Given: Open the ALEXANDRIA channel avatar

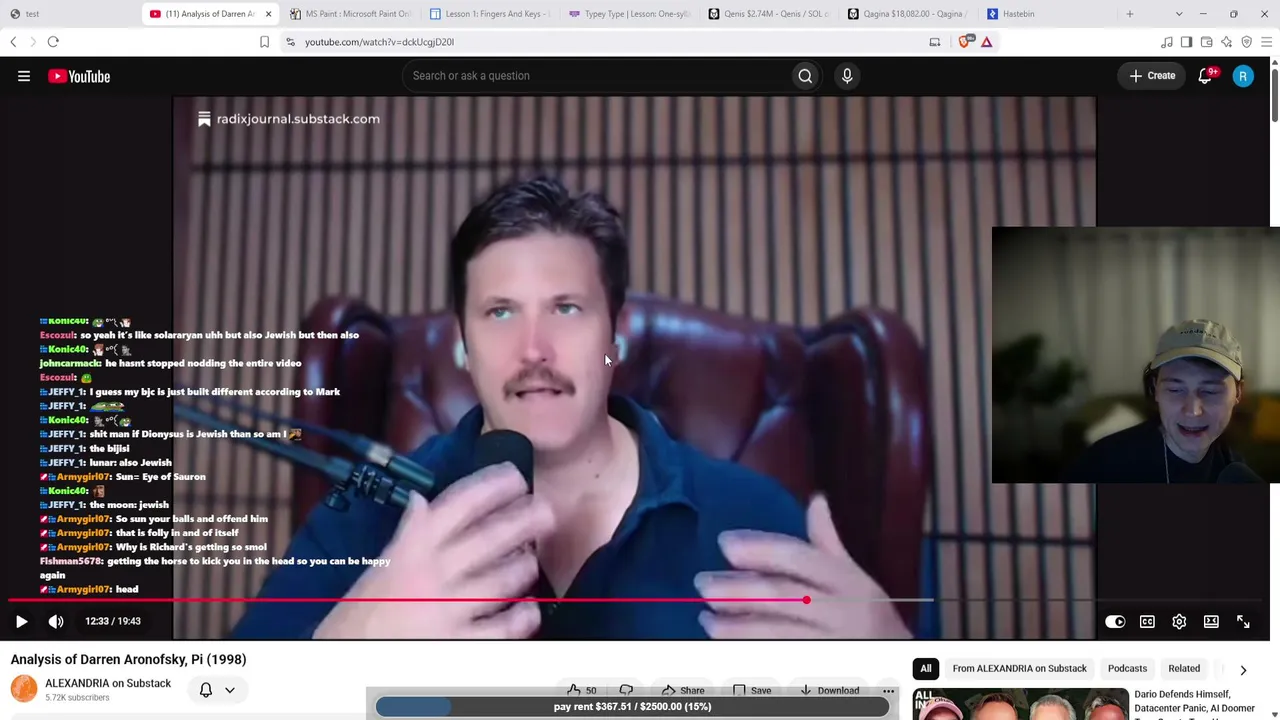Looking at the screenshot, I should pyautogui.click(x=24, y=689).
